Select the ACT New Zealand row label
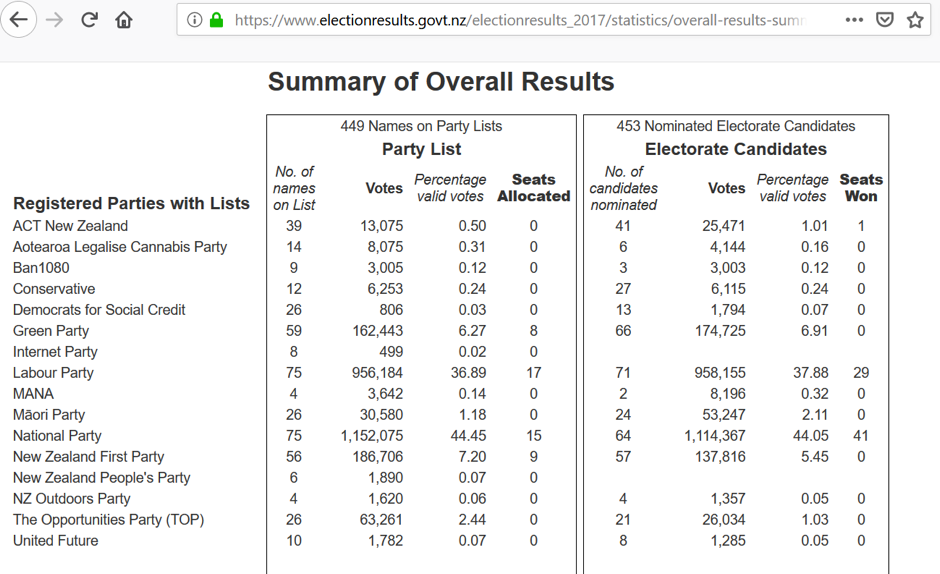 [70, 226]
